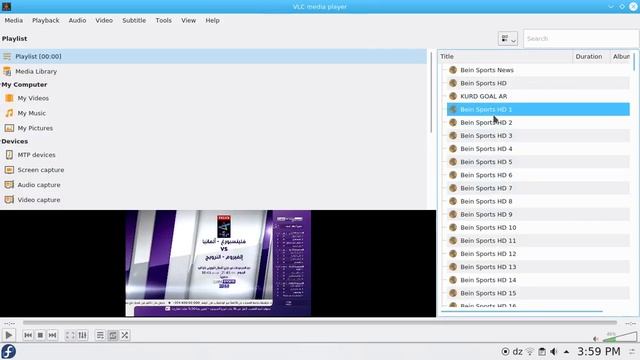
Task: Select Bein Sports HD 4 channel
Action: 538,149
